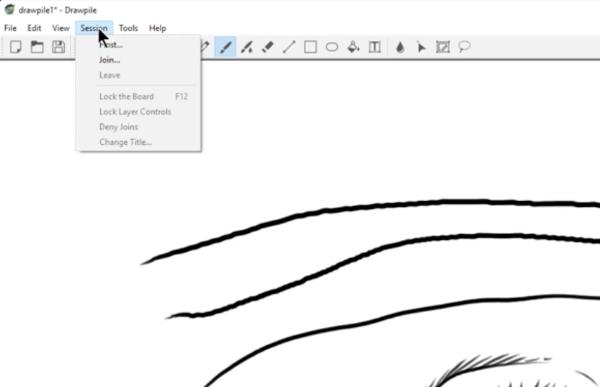Click the Drawpile app icon in title bar
This screenshot has height=387, width=600.
pyautogui.click(x=9, y=10)
